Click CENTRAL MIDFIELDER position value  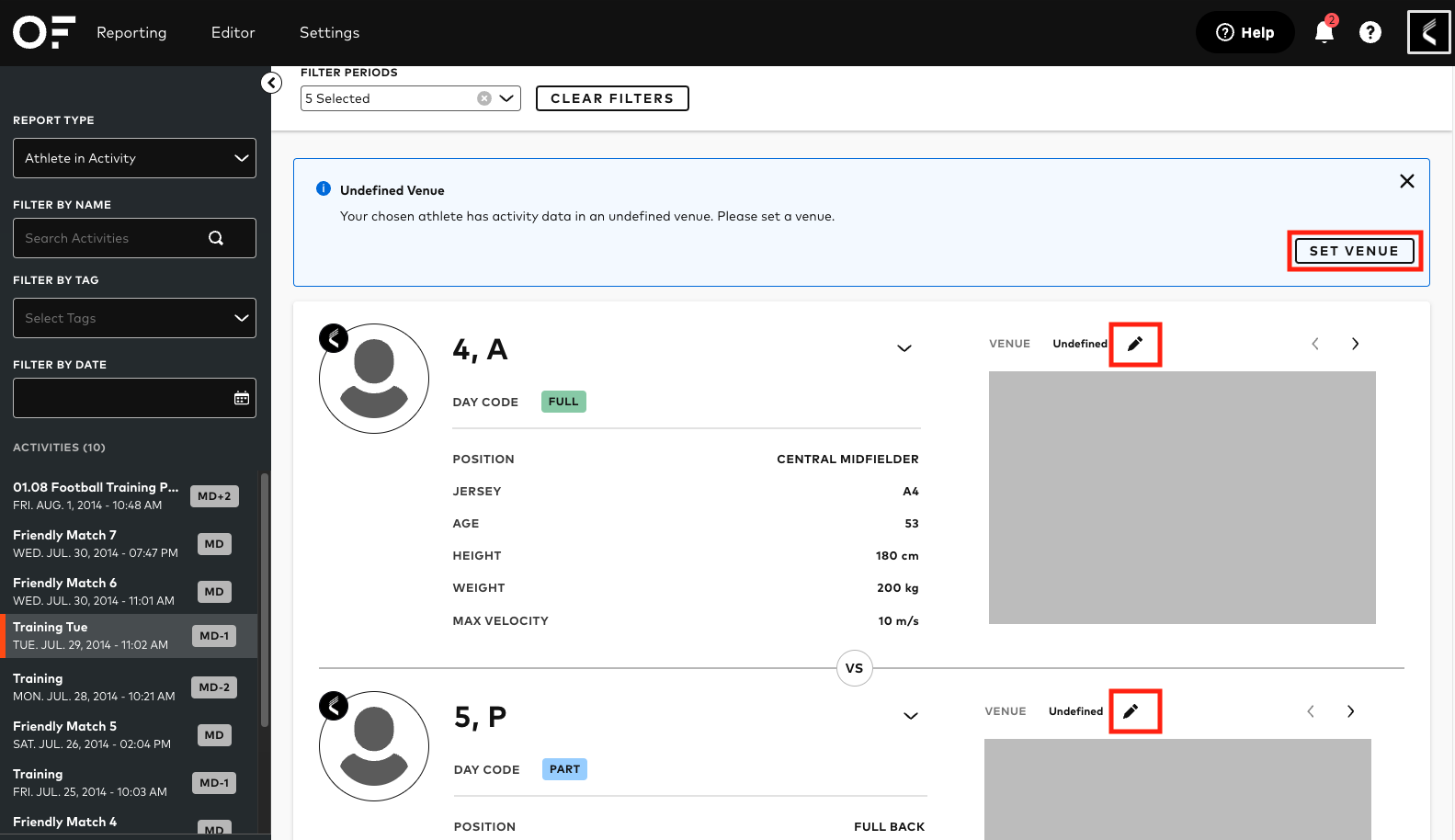(847, 460)
